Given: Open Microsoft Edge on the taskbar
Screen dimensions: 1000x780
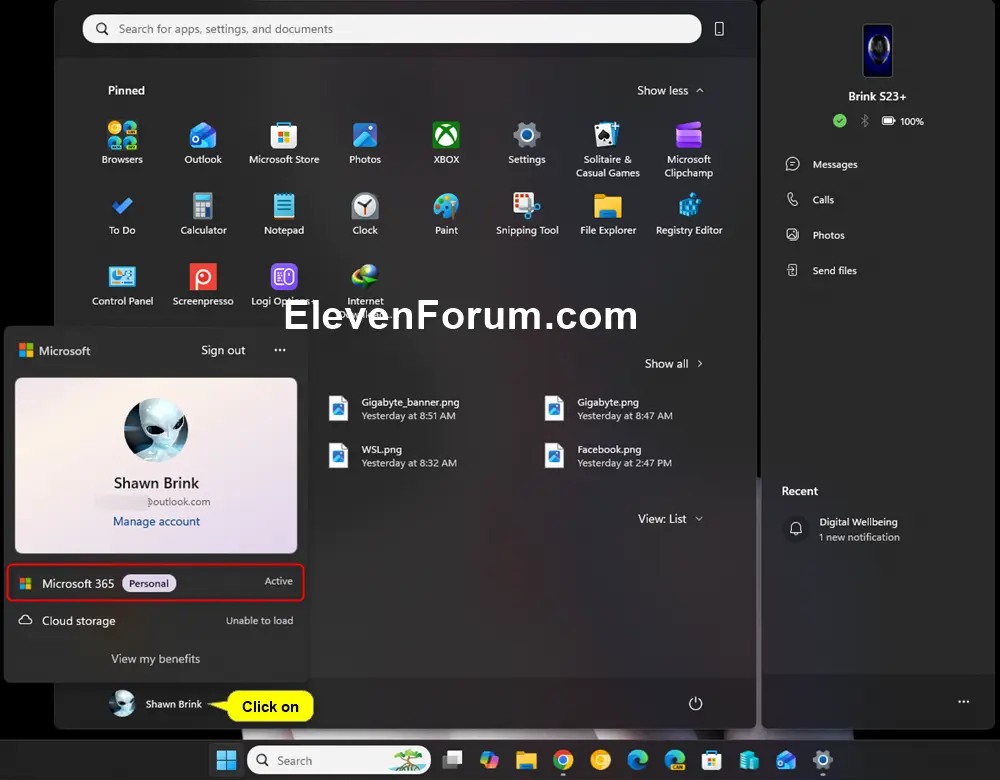Looking at the screenshot, I should (x=637, y=760).
